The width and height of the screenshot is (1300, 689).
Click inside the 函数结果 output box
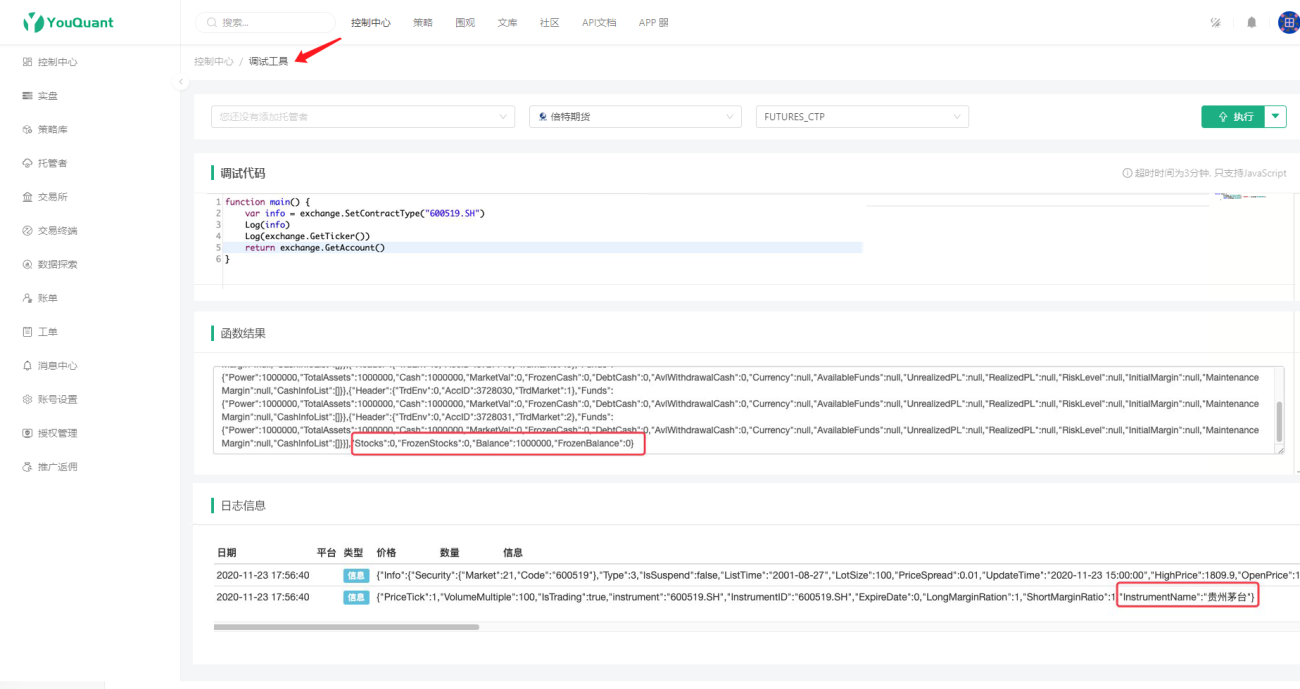743,410
